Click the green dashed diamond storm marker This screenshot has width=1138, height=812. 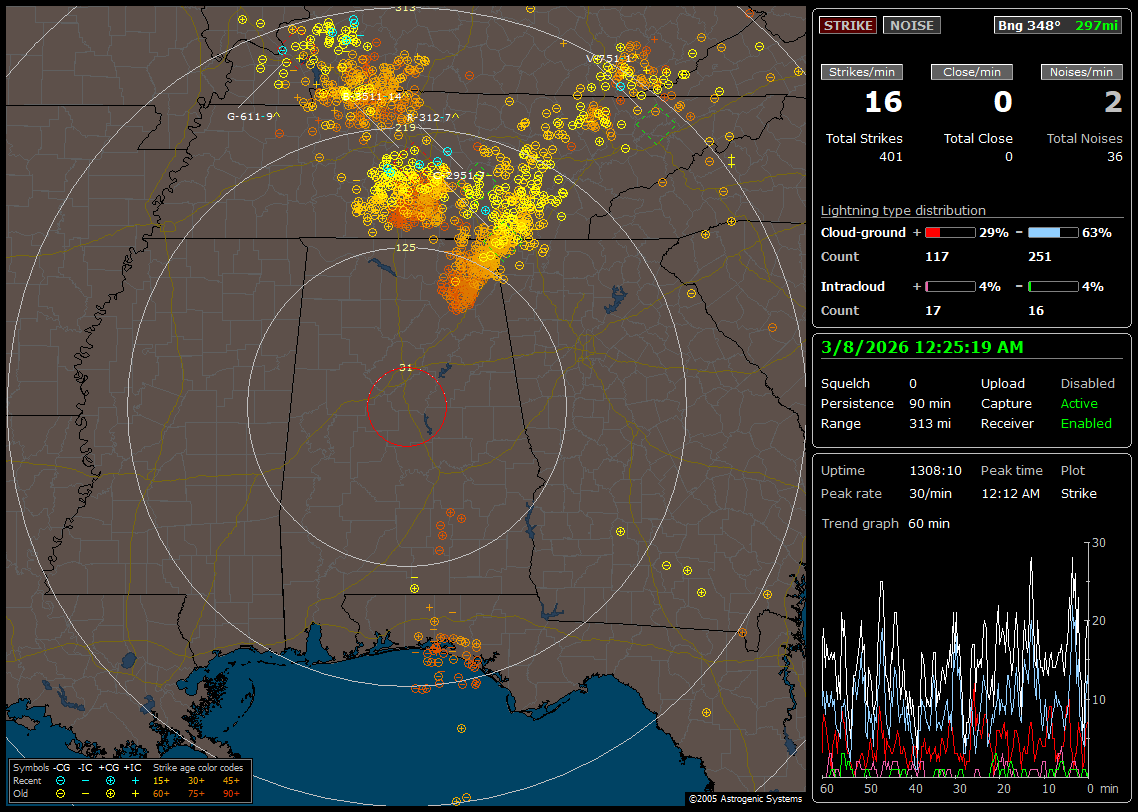point(656,125)
